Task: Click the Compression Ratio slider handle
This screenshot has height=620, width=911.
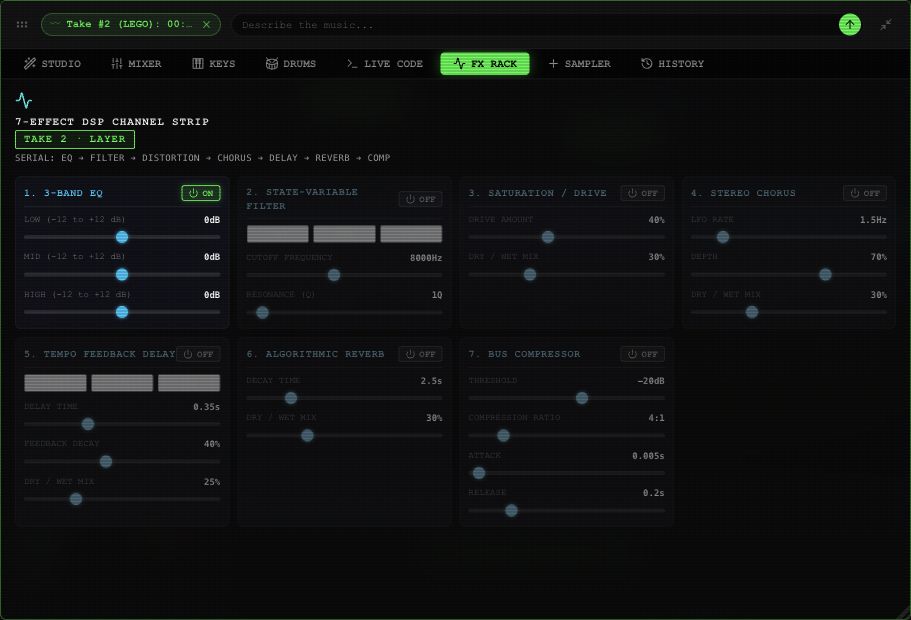Action: pyautogui.click(x=504, y=435)
